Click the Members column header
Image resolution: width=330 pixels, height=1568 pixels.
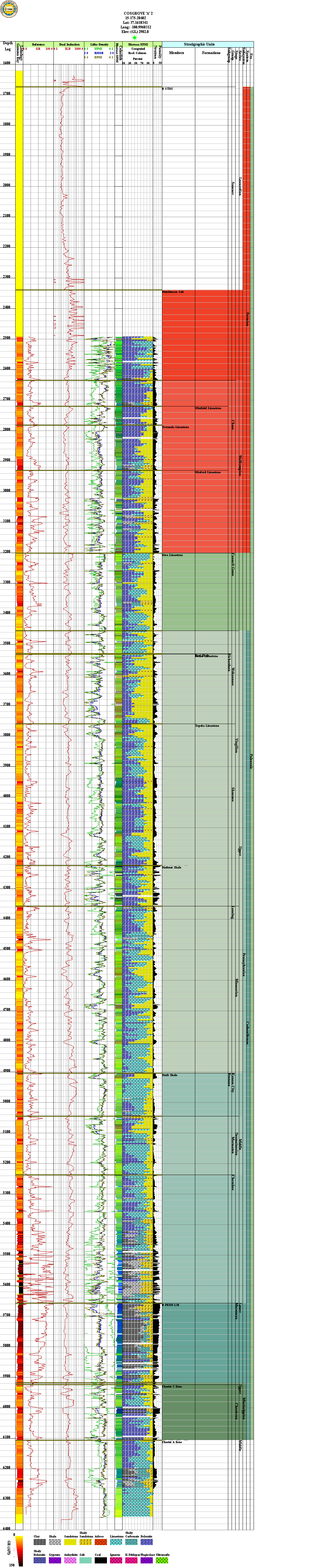[x=177, y=53]
